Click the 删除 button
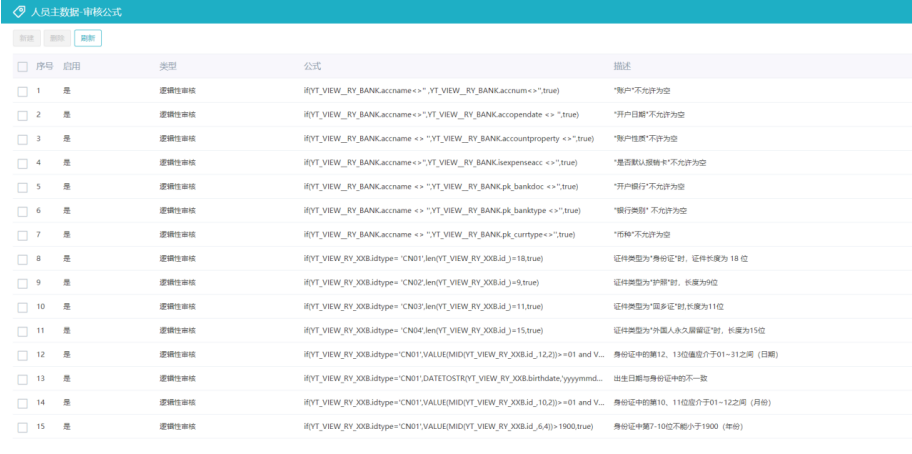Viewport: 912px width, 454px height. (58, 38)
